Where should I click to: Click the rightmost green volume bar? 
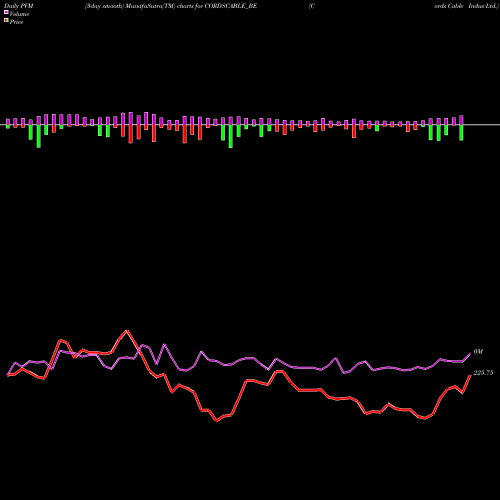coord(461,133)
